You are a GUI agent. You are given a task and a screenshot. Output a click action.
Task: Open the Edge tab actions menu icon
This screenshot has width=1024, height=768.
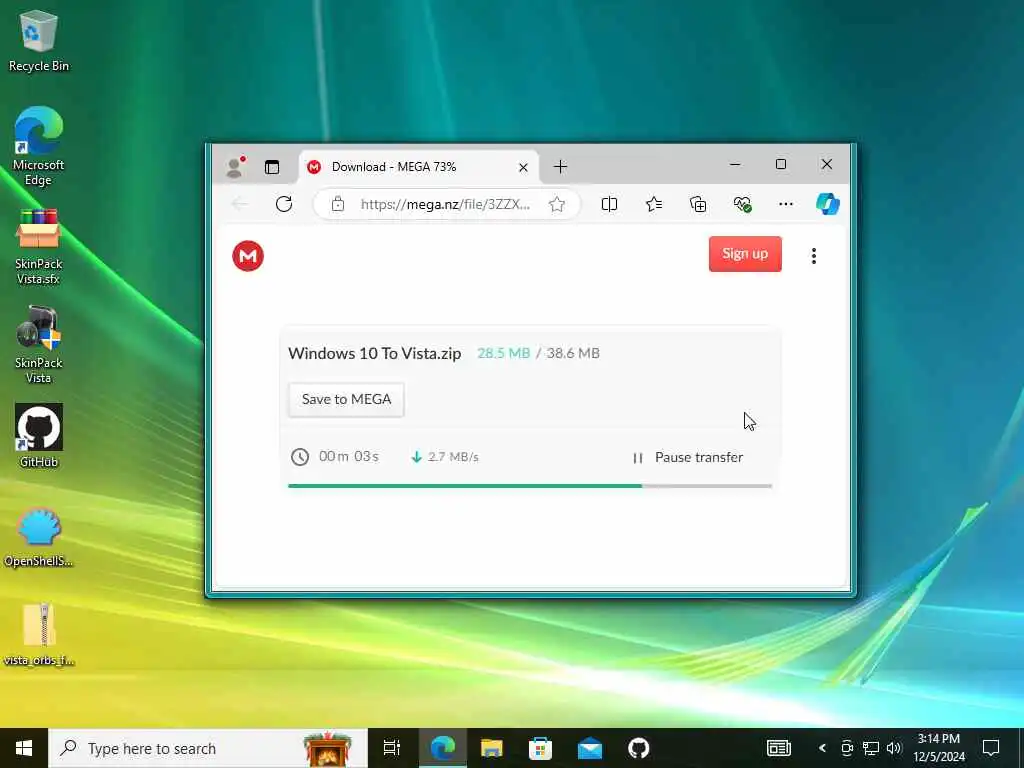(272, 167)
